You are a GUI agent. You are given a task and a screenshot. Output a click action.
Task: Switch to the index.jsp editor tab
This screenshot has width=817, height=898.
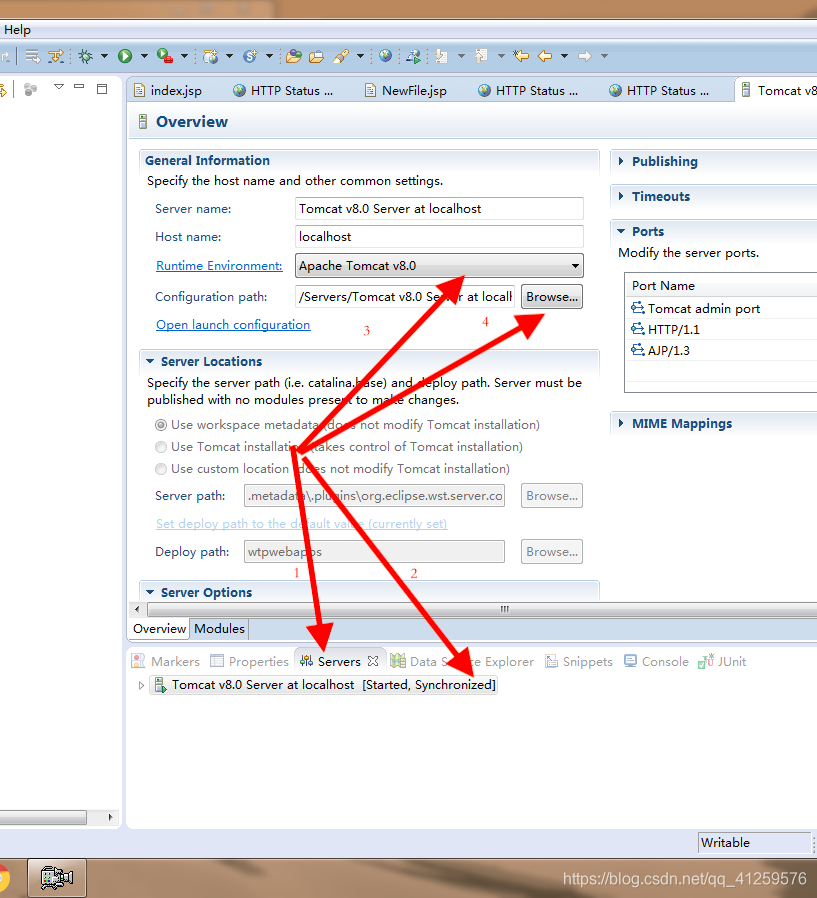coord(168,90)
